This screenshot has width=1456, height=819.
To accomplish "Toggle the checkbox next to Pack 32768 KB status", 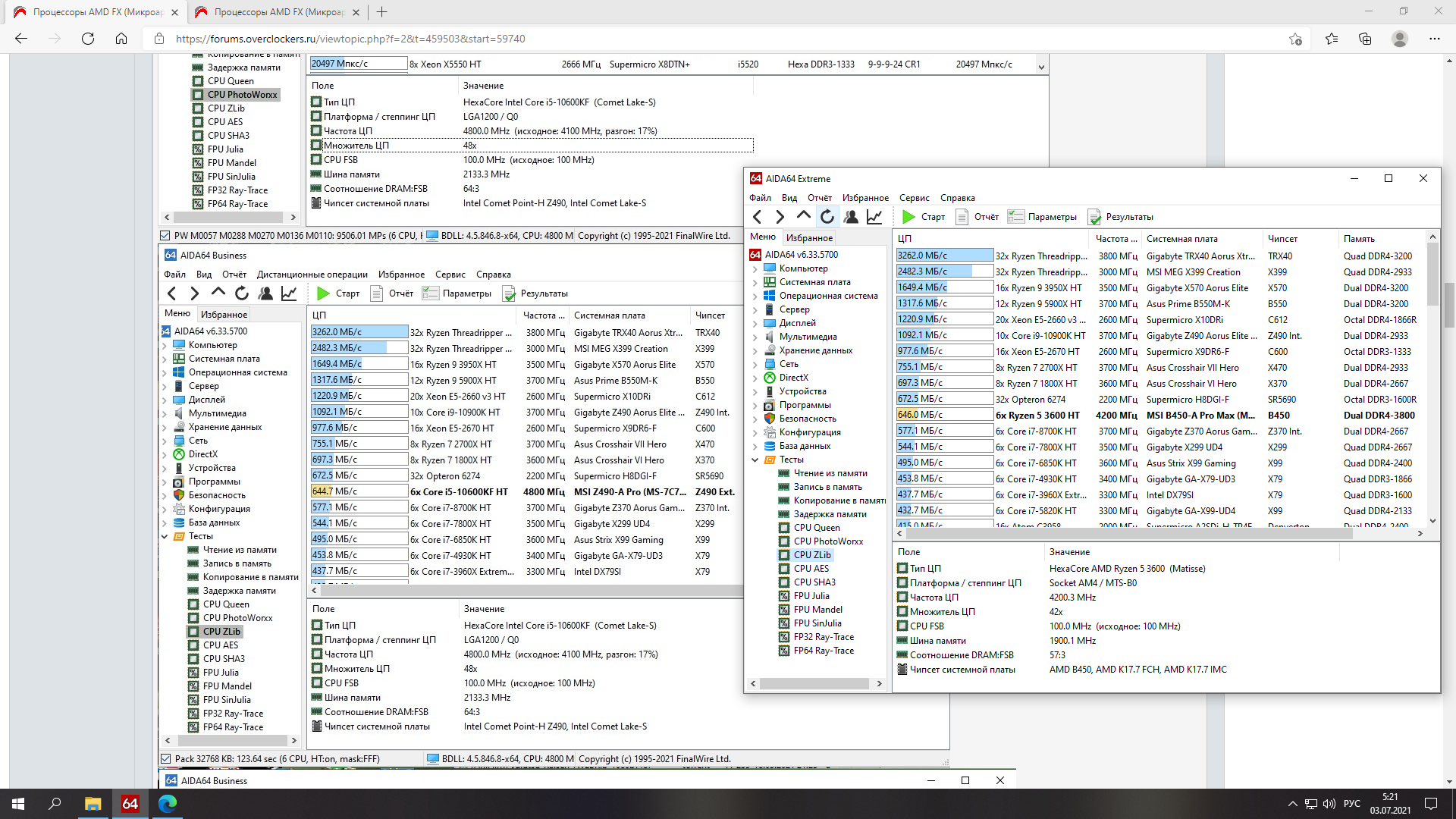I will (165, 758).
